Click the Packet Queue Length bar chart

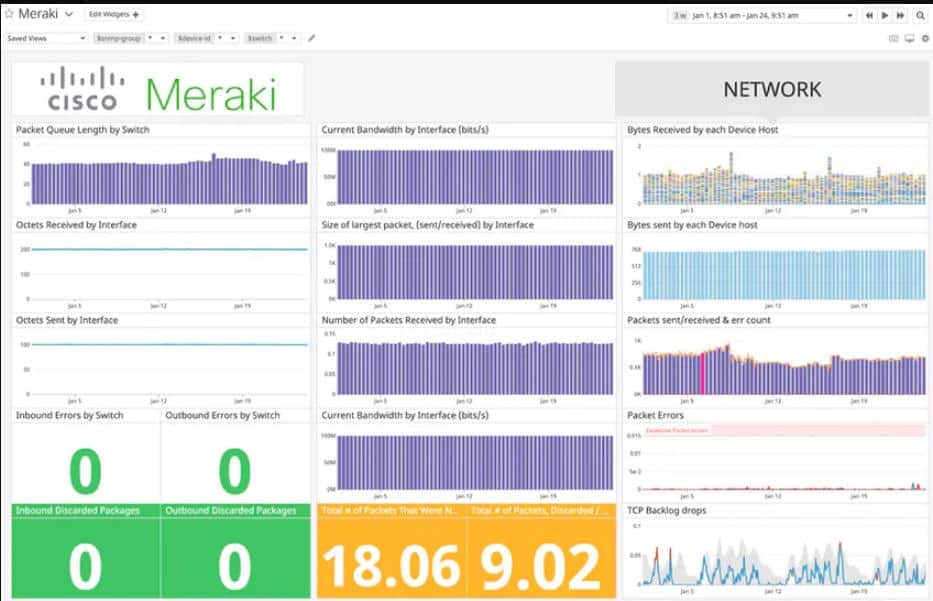click(x=170, y=179)
